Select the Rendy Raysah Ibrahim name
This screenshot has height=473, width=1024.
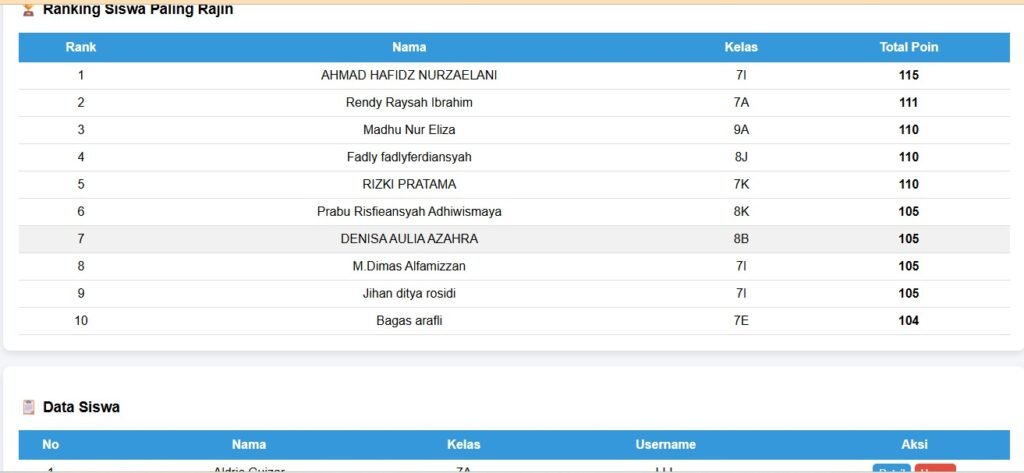tap(409, 102)
